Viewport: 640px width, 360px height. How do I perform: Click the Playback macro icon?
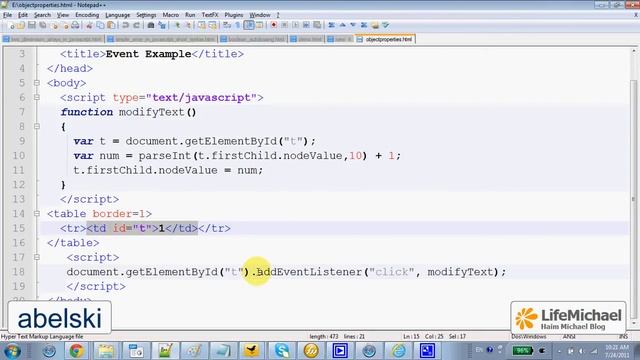(296, 25)
